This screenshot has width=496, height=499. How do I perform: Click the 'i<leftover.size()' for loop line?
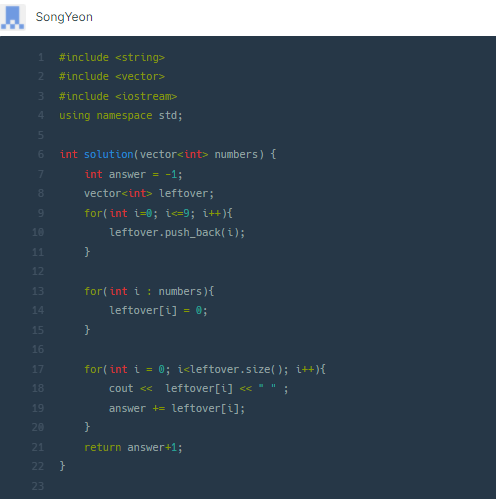[x=205, y=369]
